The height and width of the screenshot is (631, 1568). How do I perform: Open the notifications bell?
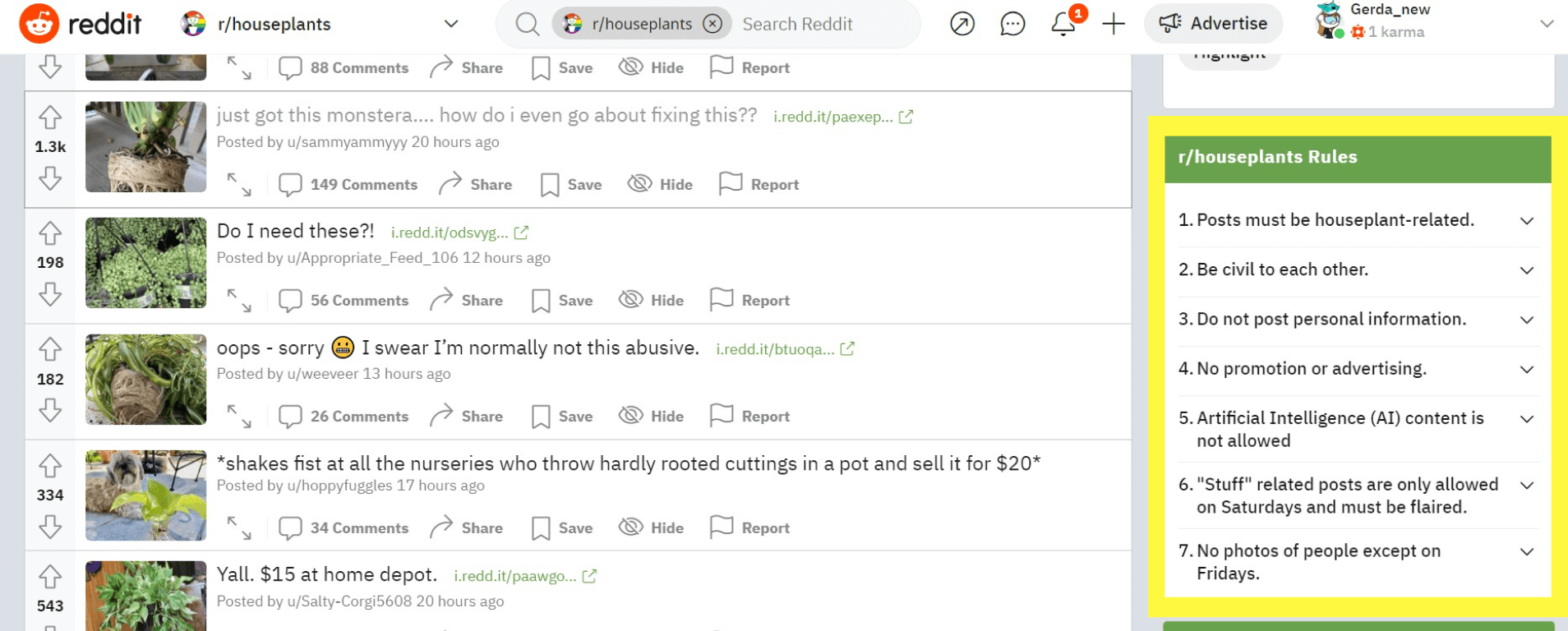[1063, 24]
